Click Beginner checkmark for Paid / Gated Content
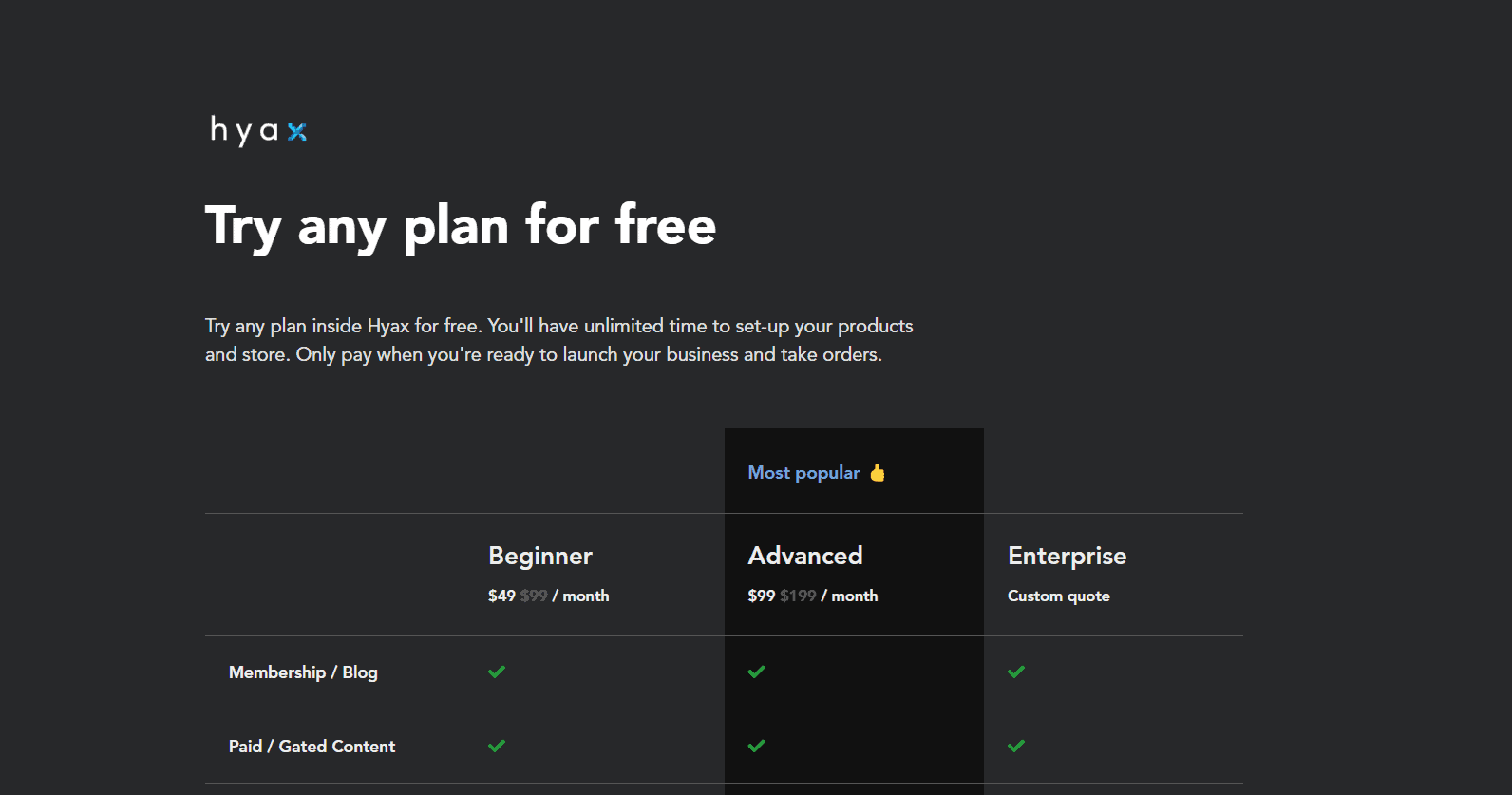Screen dimensions: 1512x795 tap(497, 746)
